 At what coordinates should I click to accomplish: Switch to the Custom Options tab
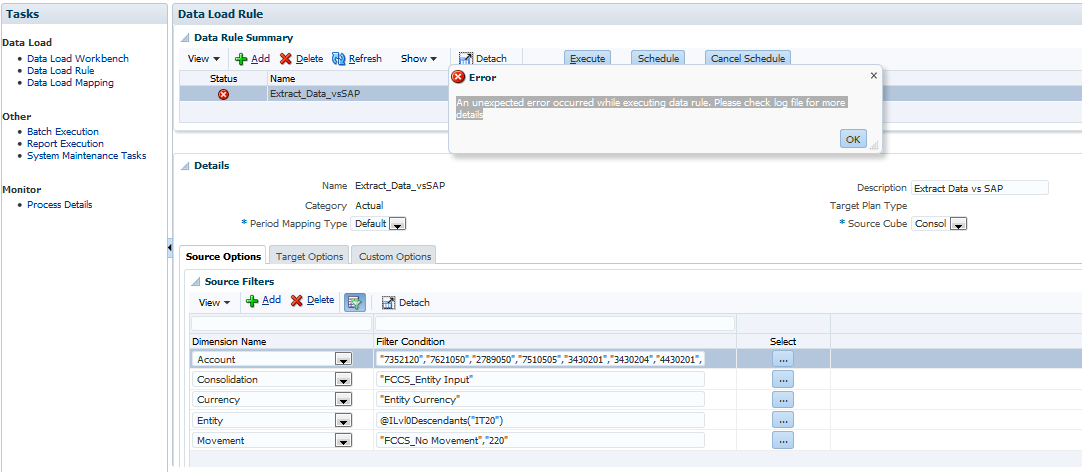395,256
